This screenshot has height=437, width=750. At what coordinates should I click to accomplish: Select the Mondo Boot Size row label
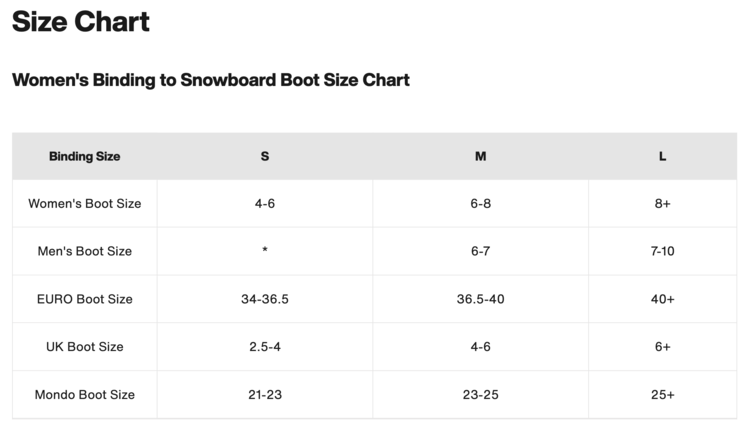click(84, 395)
